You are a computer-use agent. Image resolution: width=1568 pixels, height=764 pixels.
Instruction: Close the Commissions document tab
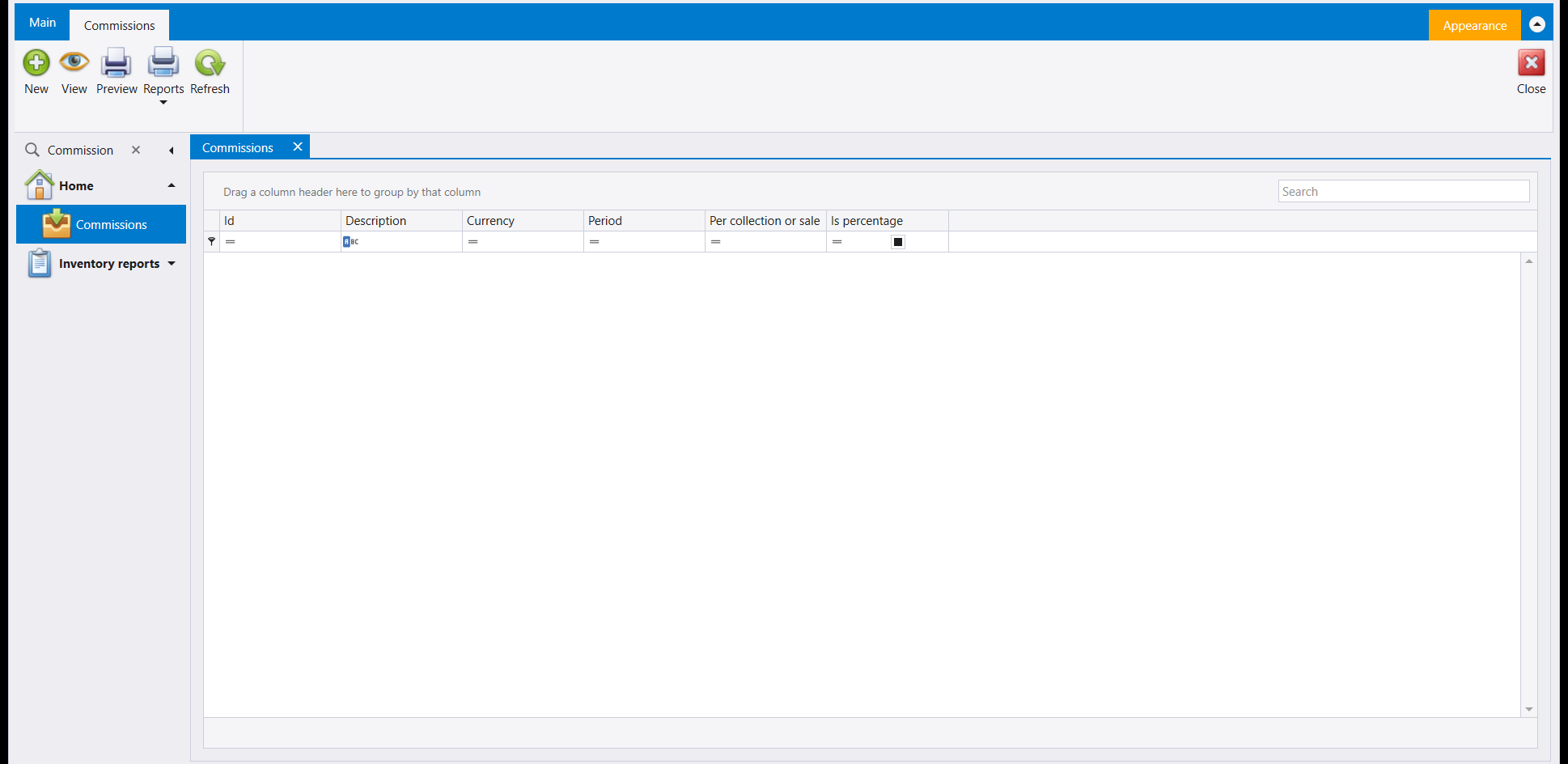298,146
